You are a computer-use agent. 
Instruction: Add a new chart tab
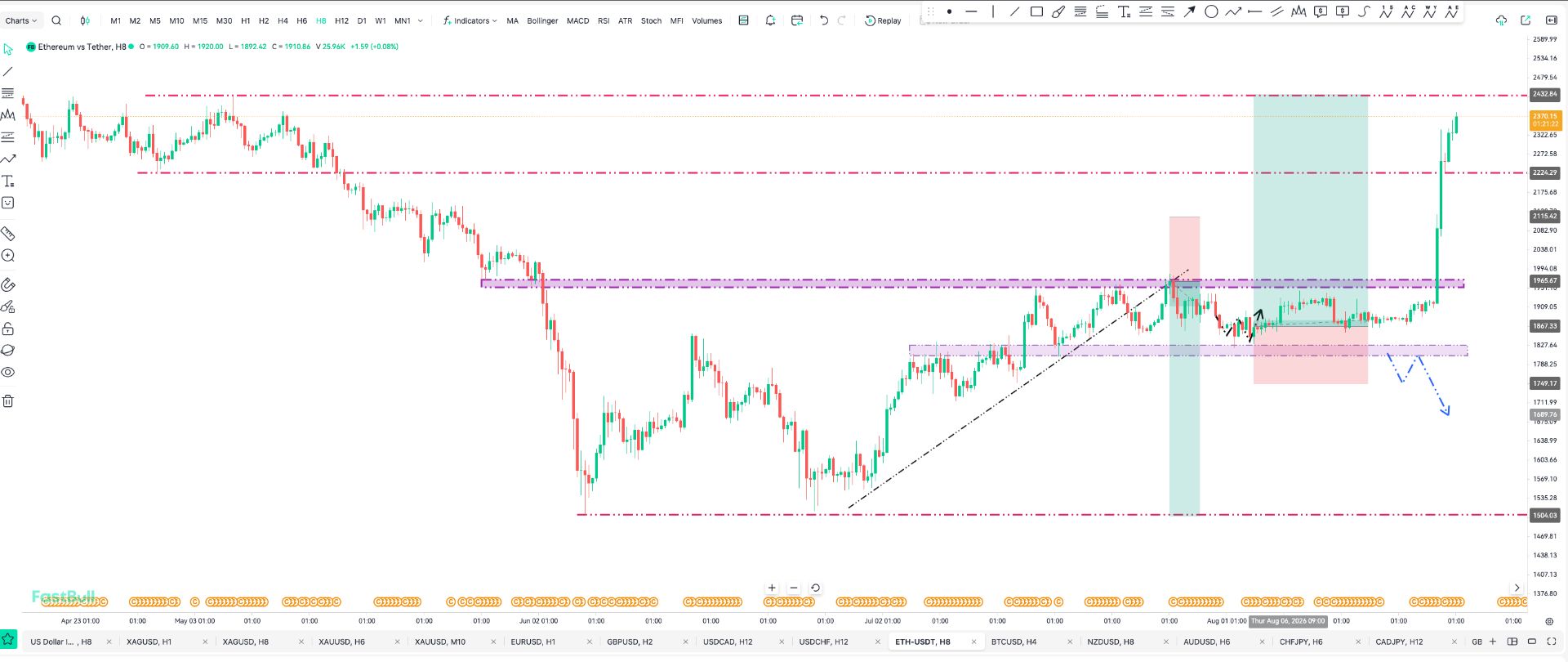pyautogui.click(x=1493, y=642)
